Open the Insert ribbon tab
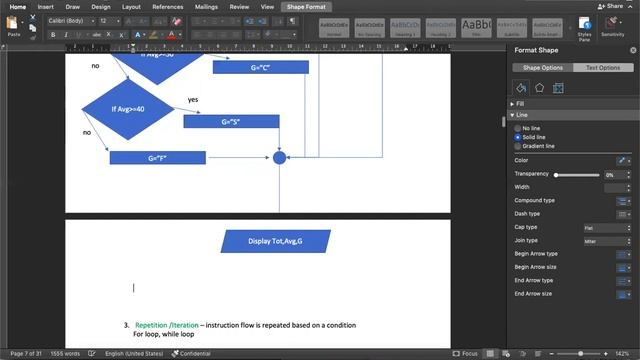640x360 pixels. 45,7
